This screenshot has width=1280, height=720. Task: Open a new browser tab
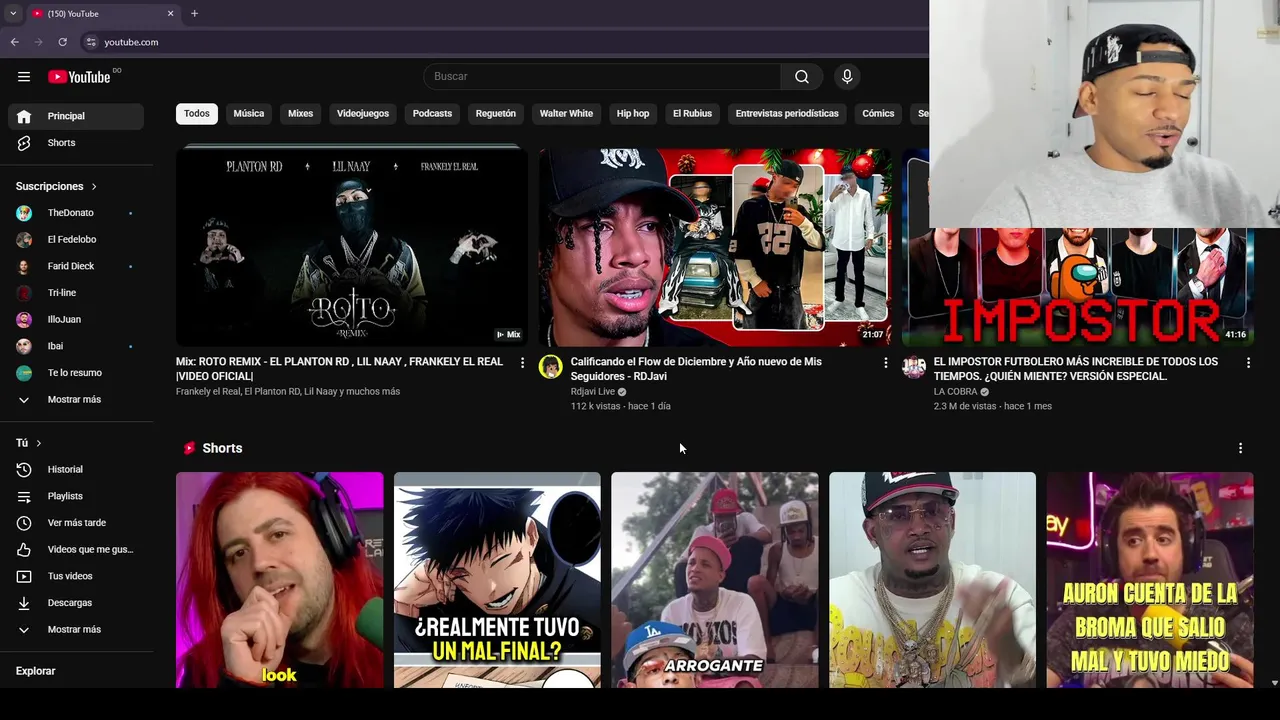[194, 13]
